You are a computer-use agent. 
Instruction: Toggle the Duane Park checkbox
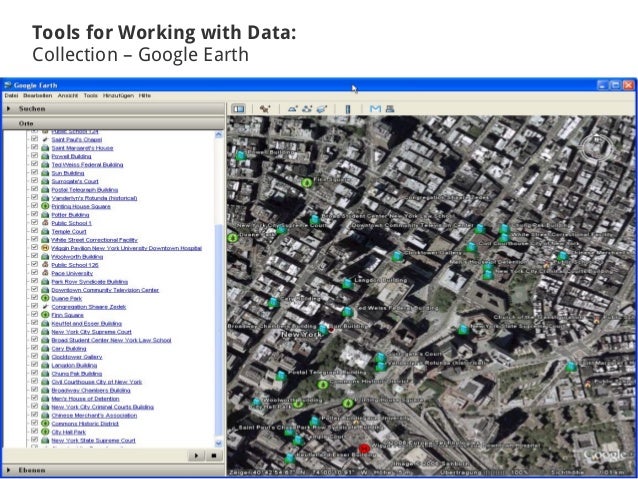35,298
